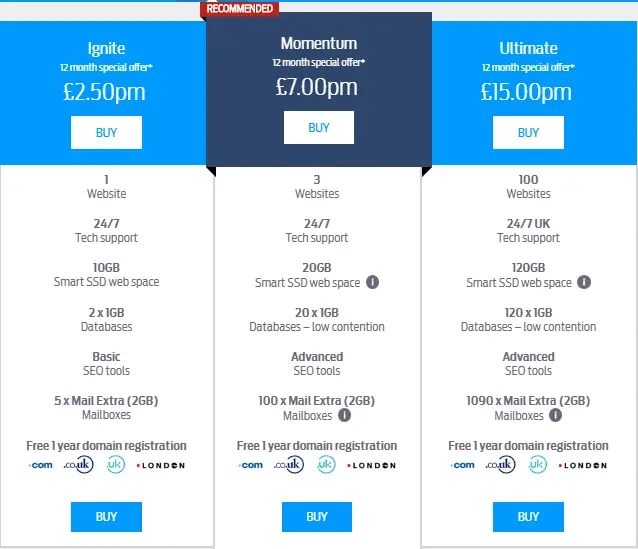
Task: Click the bottom BUY button under Ignite
Action: pos(106,517)
